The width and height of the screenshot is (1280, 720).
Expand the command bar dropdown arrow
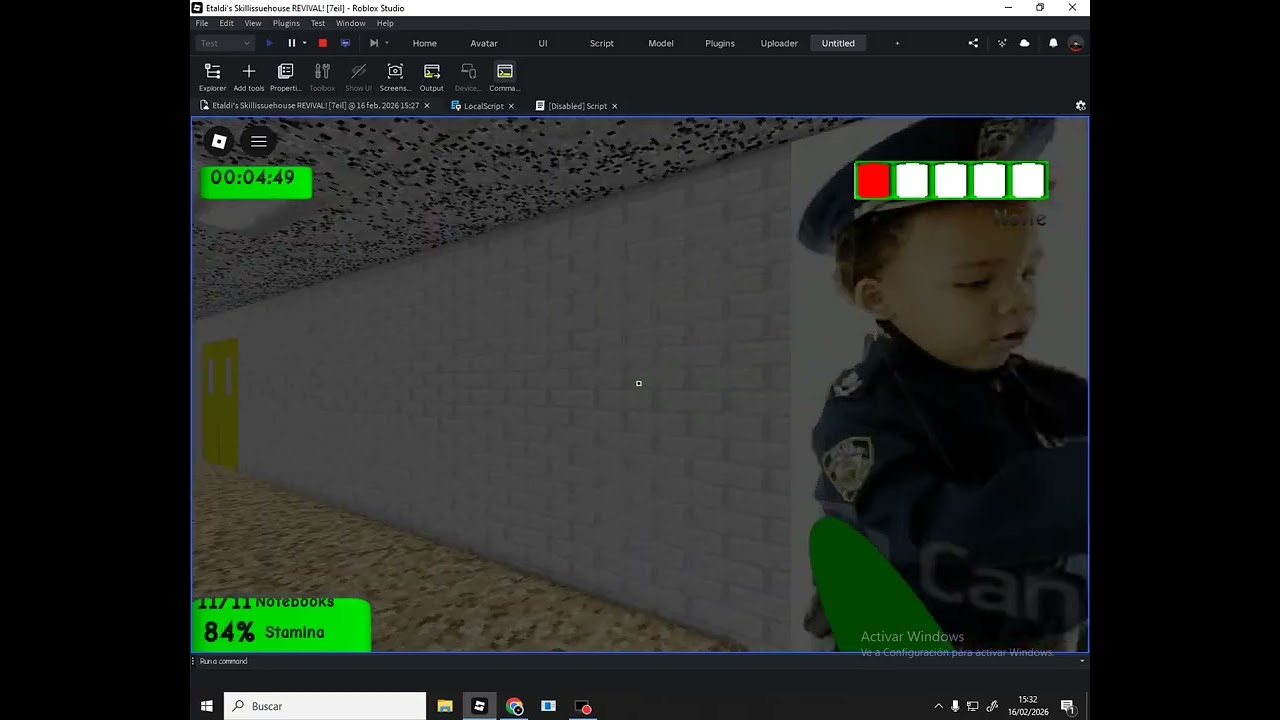click(x=1082, y=661)
